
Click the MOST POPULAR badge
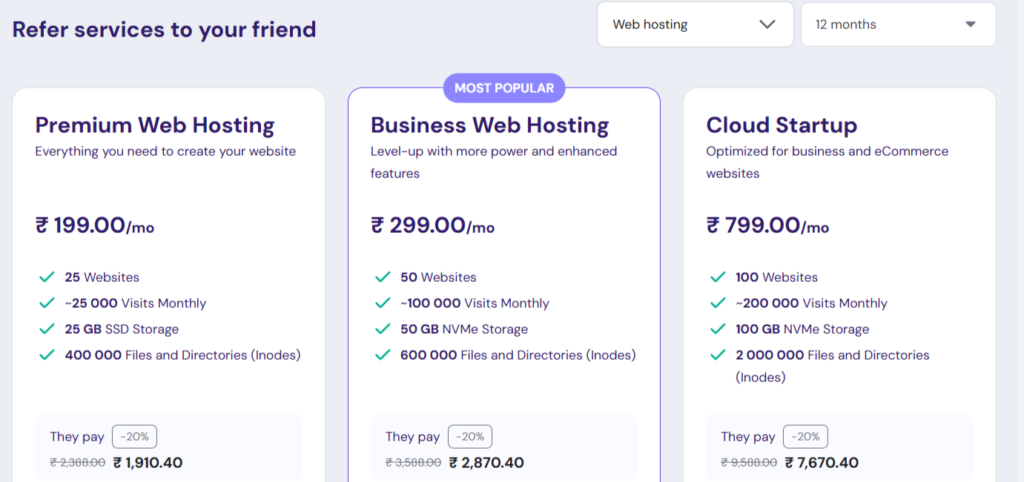503,88
